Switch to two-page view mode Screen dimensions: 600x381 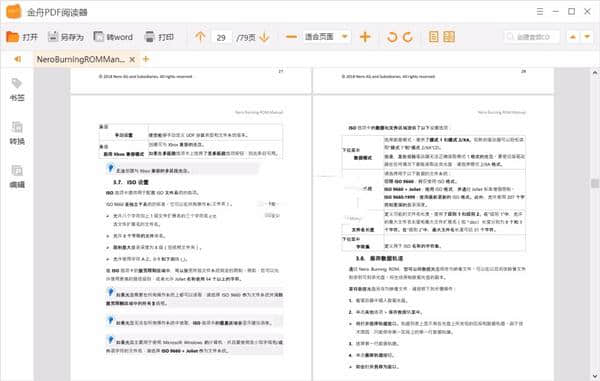click(449, 37)
